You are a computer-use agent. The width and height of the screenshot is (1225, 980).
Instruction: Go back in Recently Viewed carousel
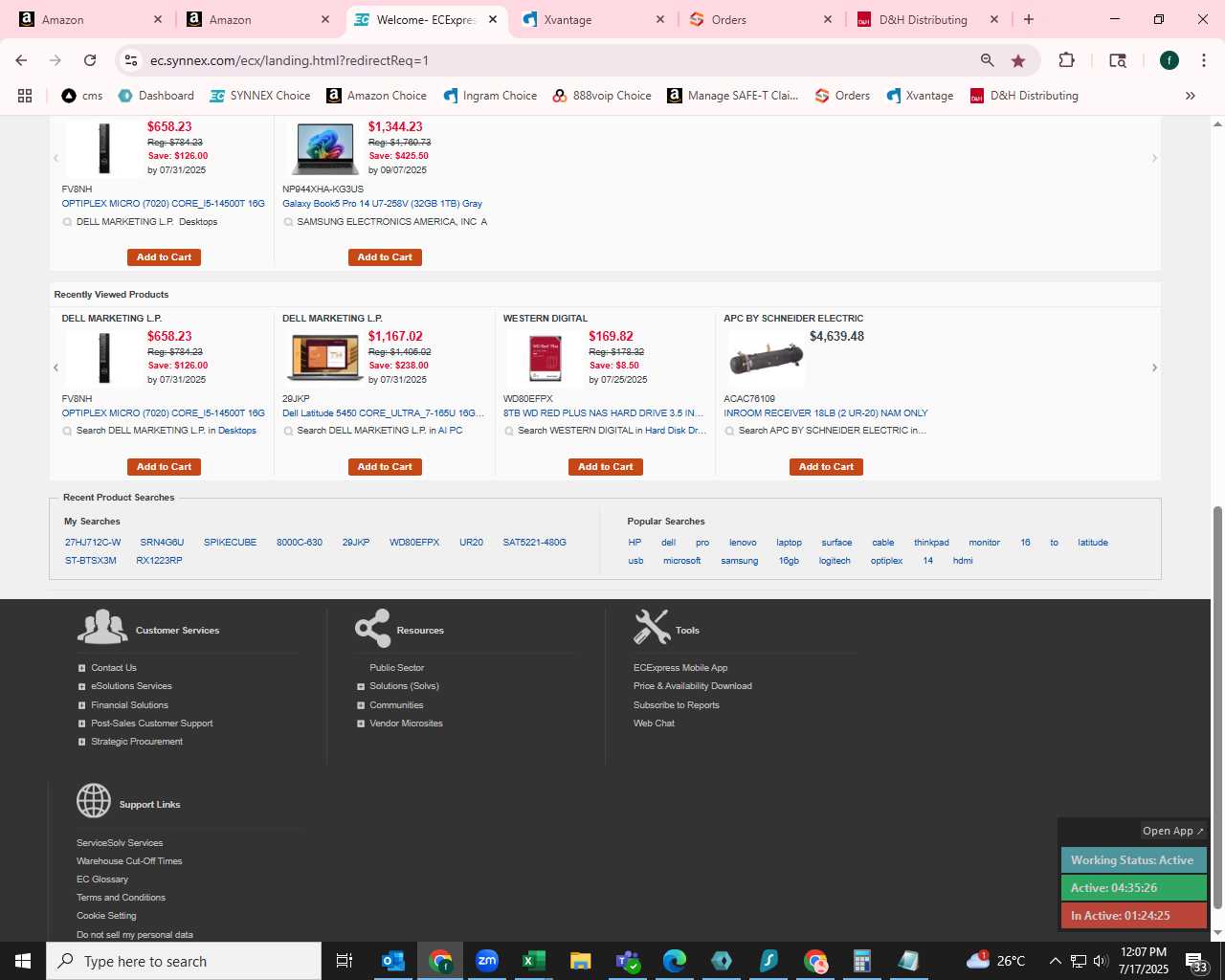56,367
